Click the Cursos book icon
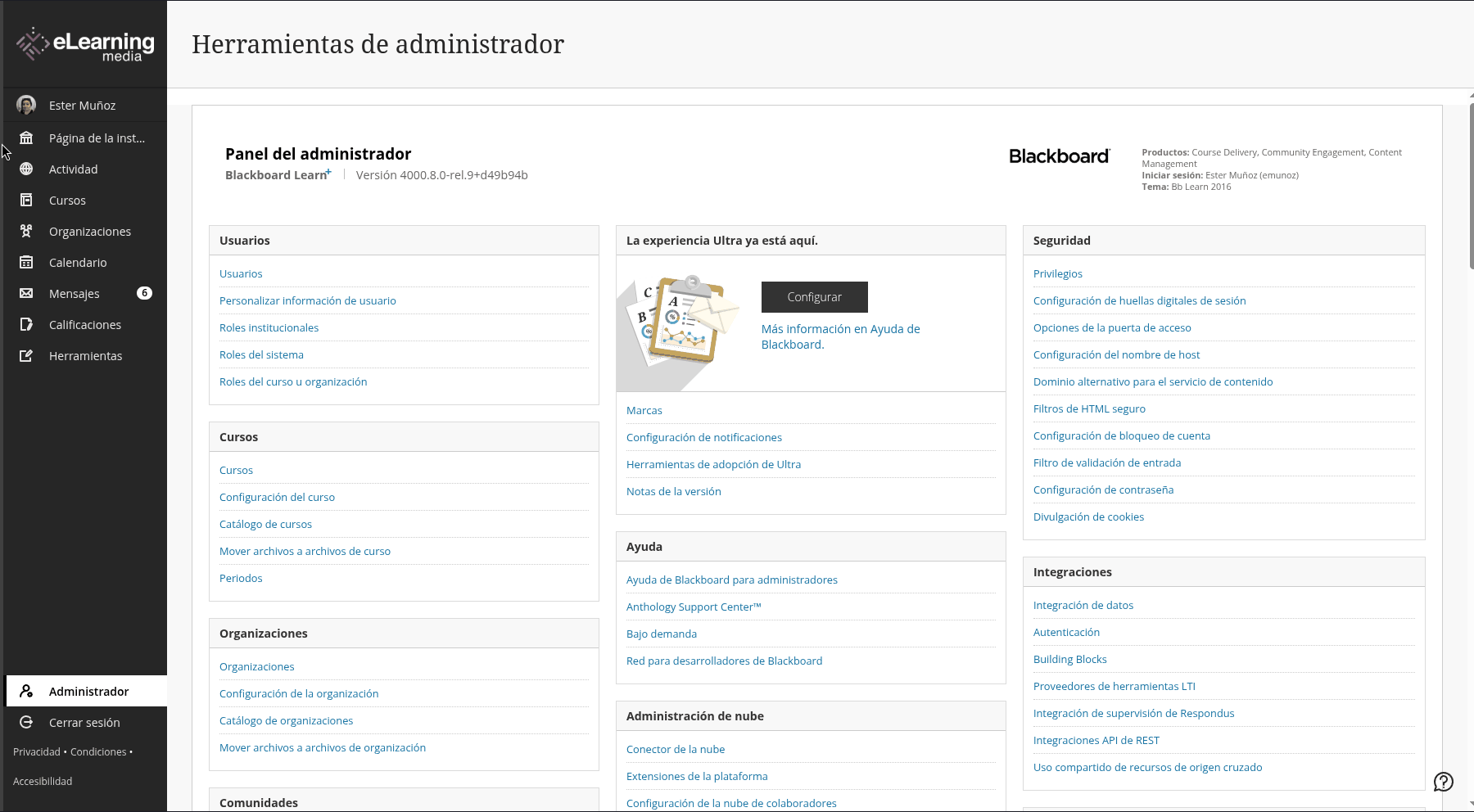The width and height of the screenshot is (1474, 812). [26, 200]
